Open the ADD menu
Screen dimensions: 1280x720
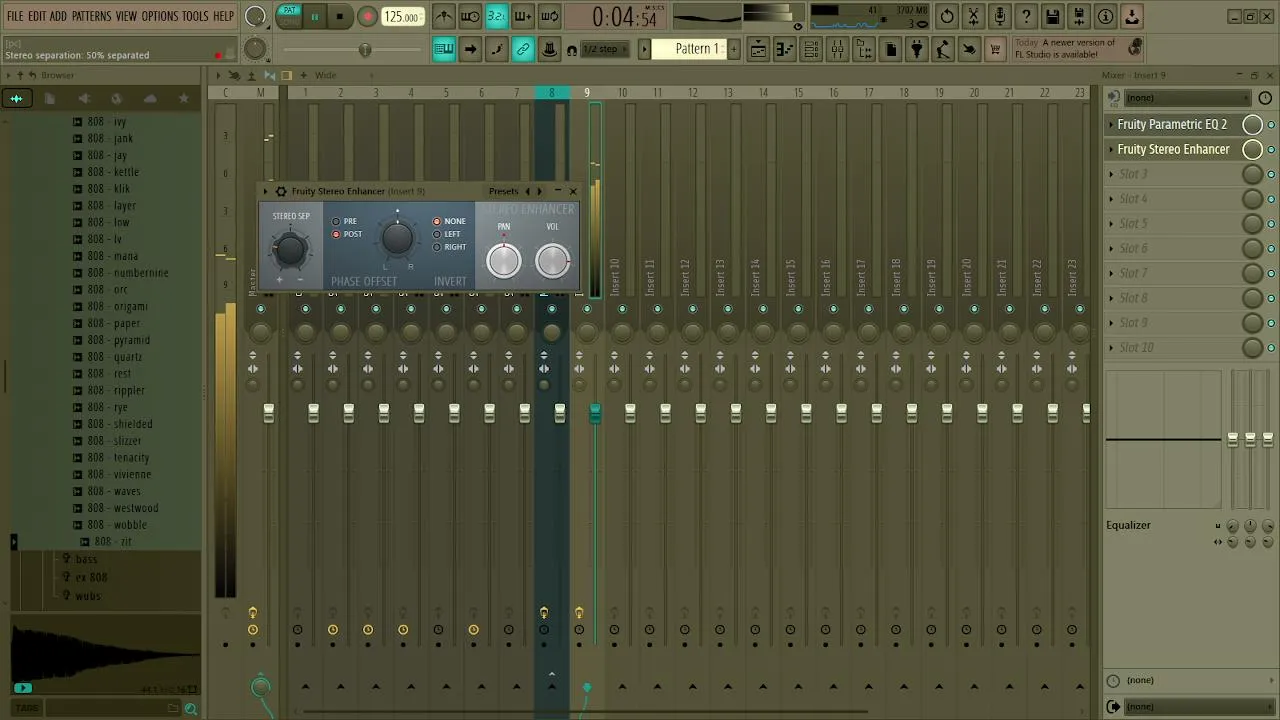(58, 16)
